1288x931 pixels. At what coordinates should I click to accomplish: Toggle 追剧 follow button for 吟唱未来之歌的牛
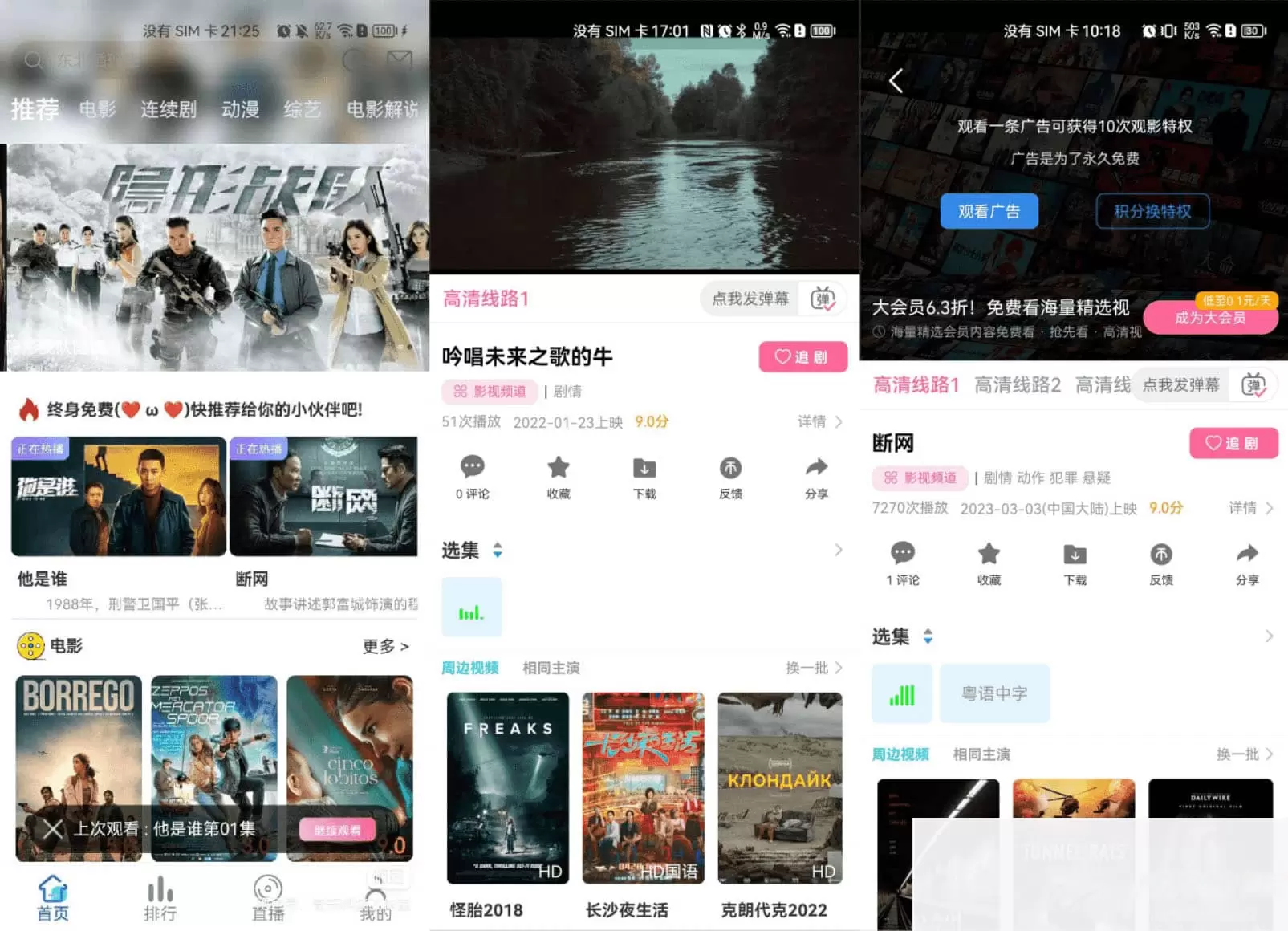click(x=802, y=357)
